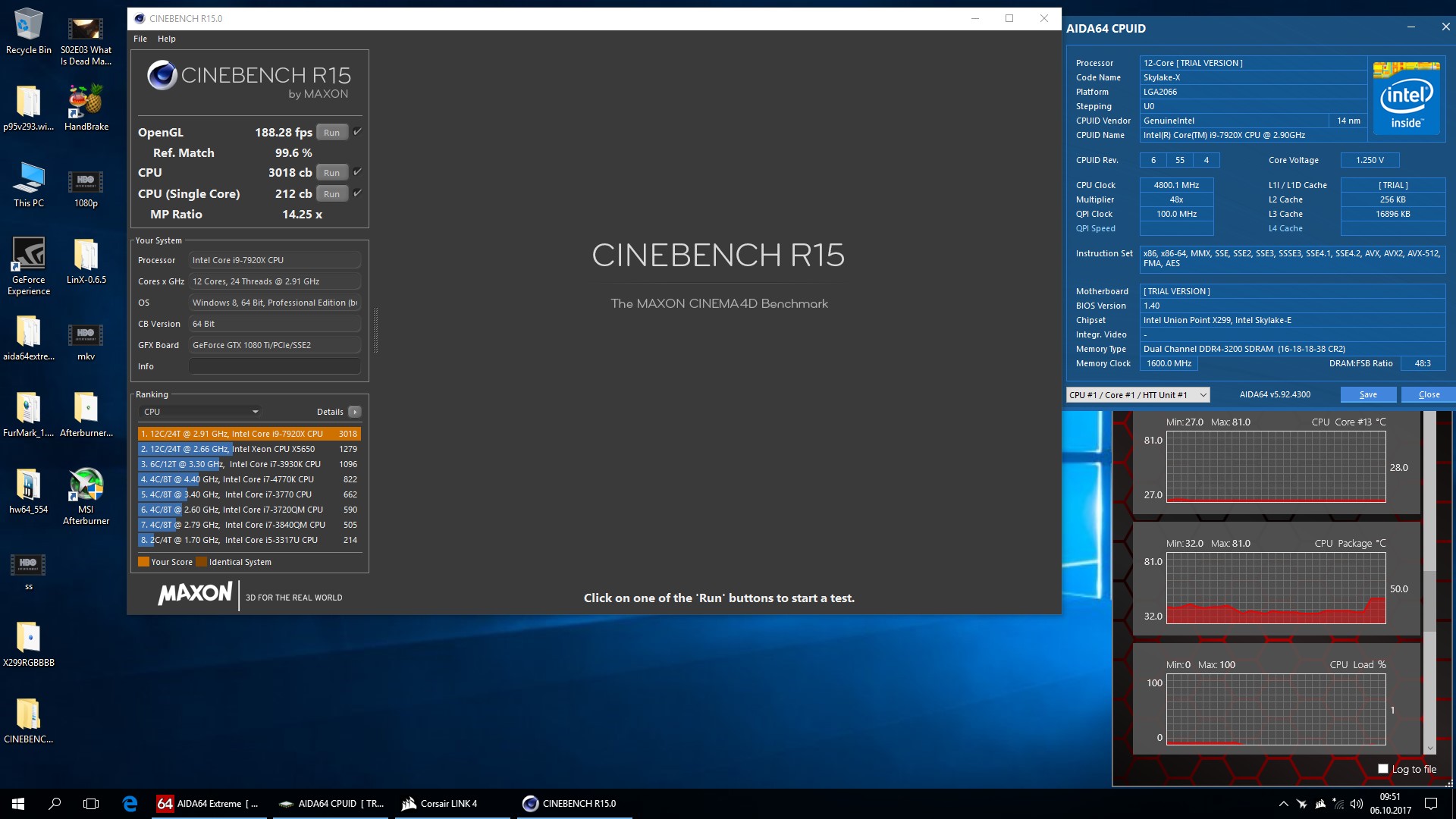Open Task View in taskbar
The width and height of the screenshot is (1456, 819).
[x=91, y=803]
